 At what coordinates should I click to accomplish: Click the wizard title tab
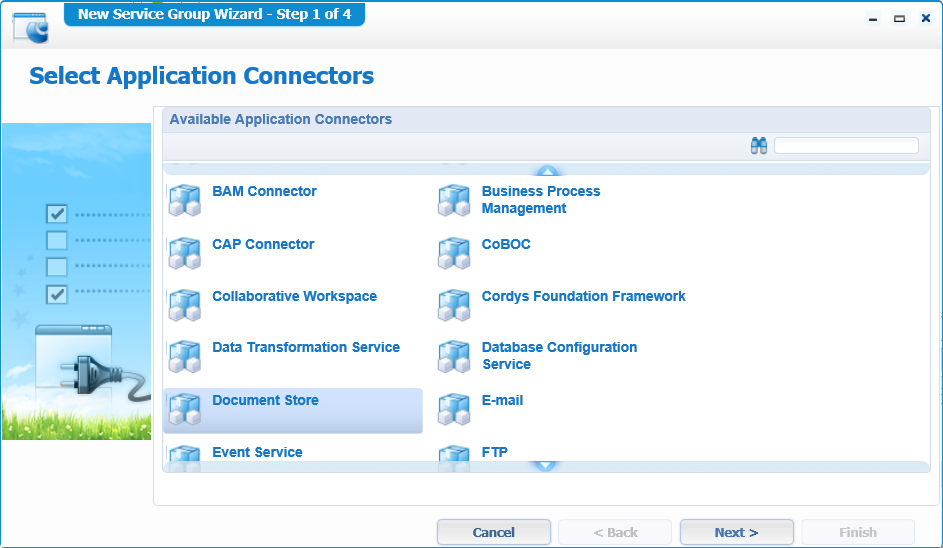click(x=214, y=14)
